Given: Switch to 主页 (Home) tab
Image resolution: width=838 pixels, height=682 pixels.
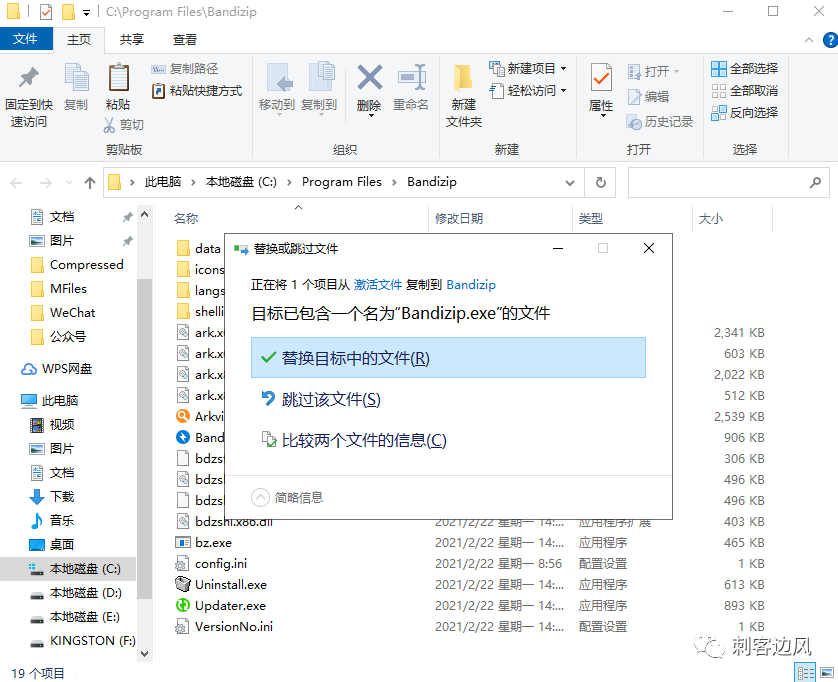Looking at the screenshot, I should coord(79,40).
